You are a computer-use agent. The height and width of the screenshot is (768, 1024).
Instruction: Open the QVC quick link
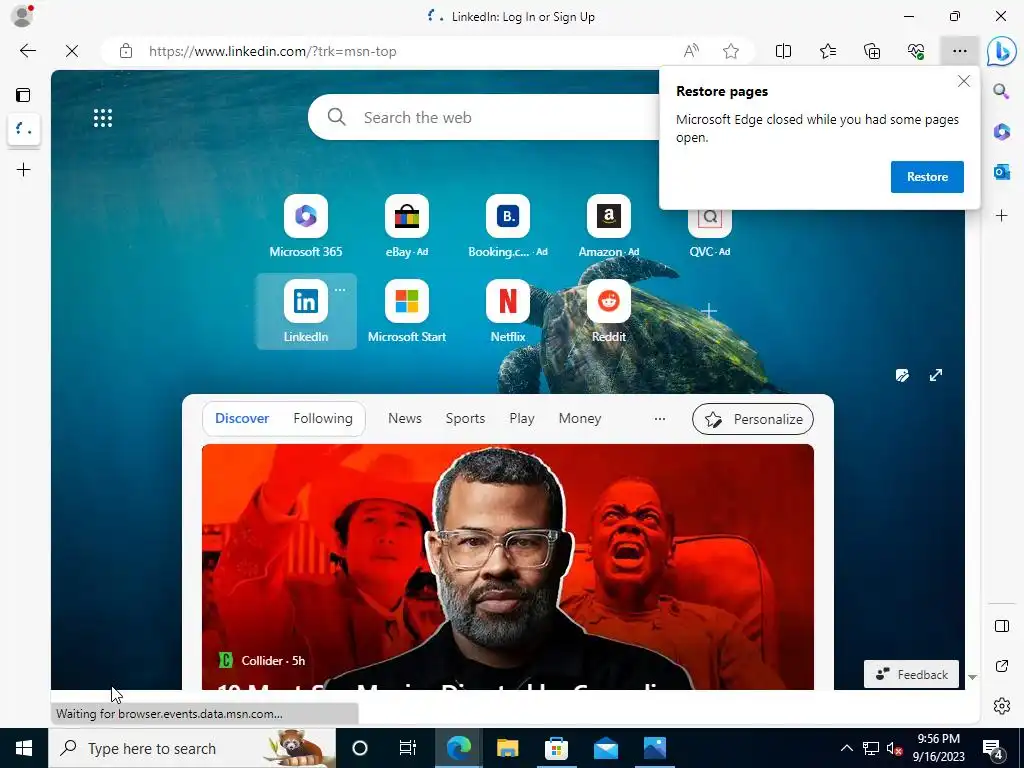pos(709,234)
